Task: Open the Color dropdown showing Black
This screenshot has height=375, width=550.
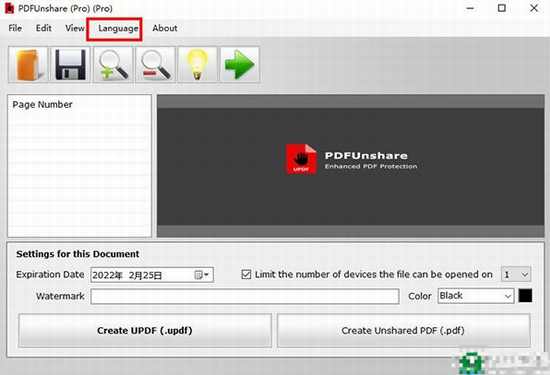Action: [476, 296]
